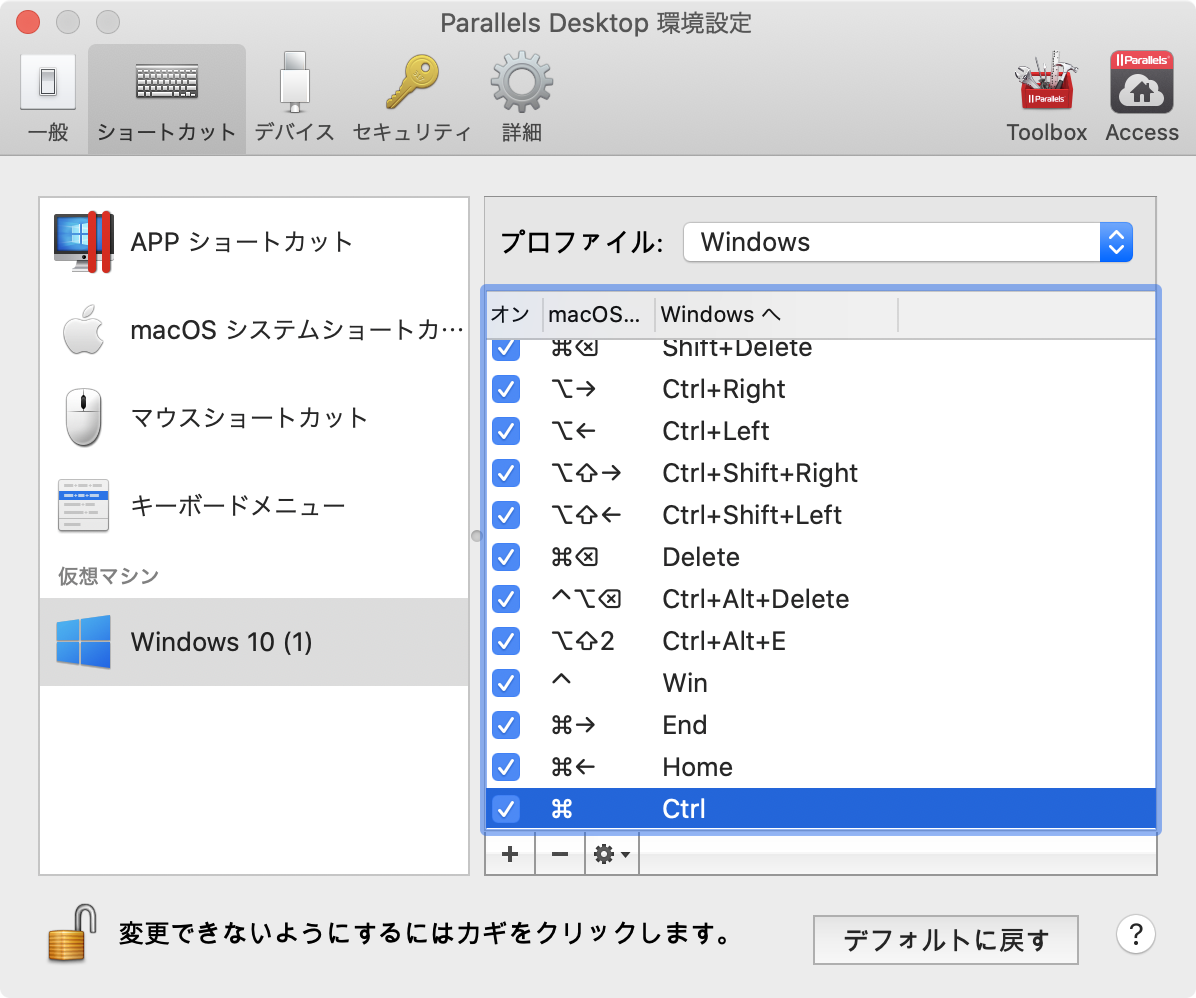Select the Windows 10 (1) virtual machine
The image size is (1196, 998).
[254, 642]
